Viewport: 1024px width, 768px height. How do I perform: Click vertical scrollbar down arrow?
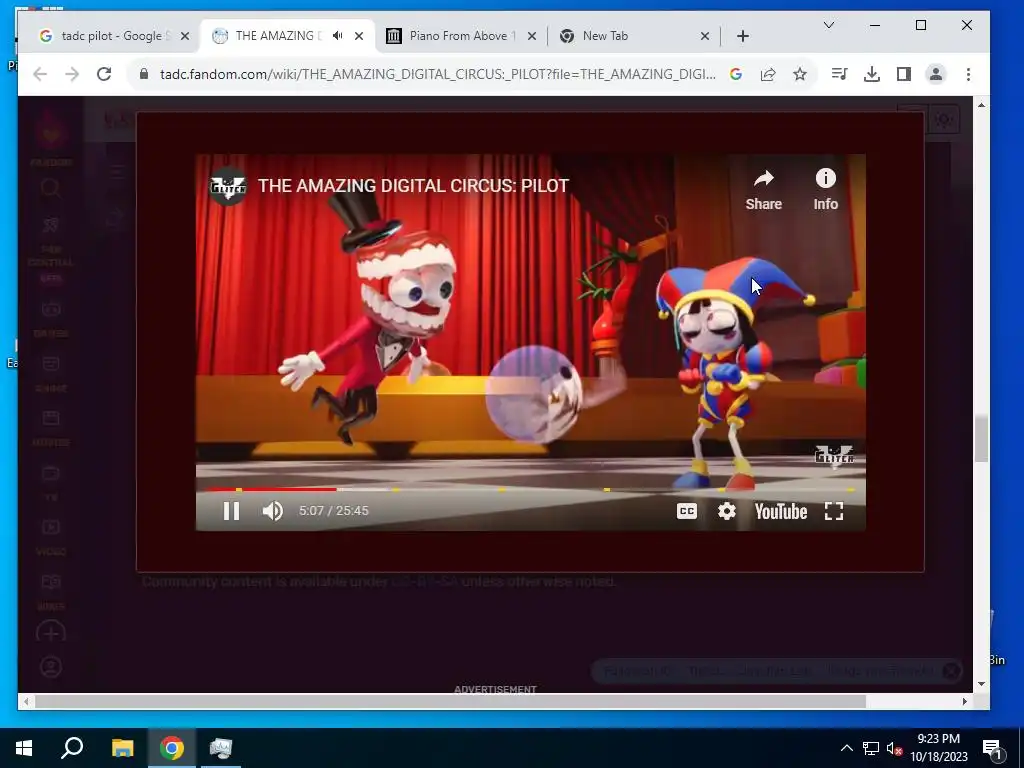(982, 684)
